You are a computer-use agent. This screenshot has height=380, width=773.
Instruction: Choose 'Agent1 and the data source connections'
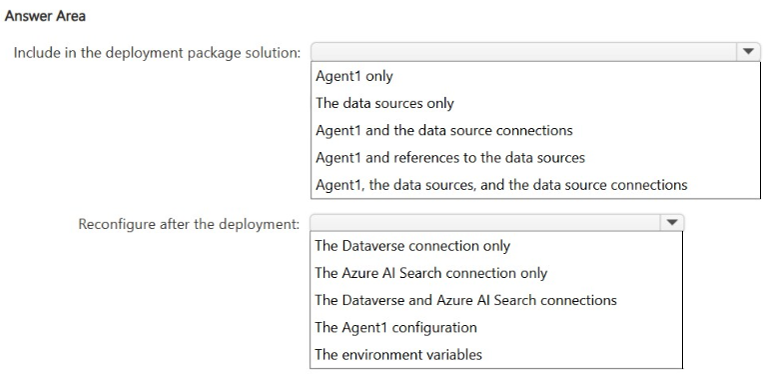(535, 130)
